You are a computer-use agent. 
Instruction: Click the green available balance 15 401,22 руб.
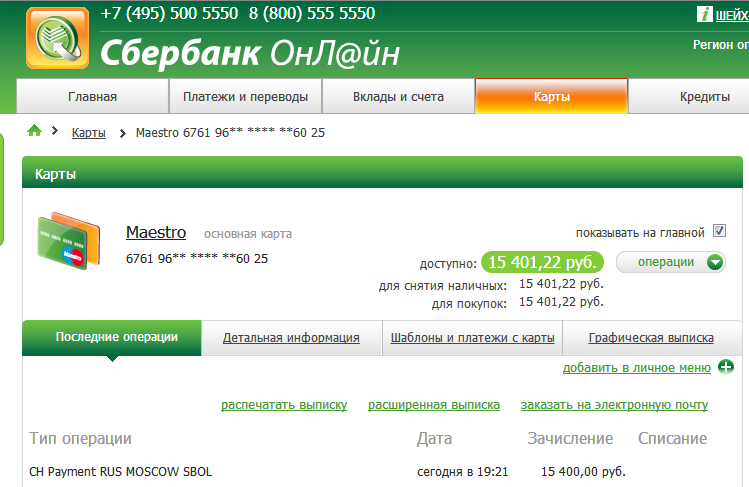(x=543, y=262)
